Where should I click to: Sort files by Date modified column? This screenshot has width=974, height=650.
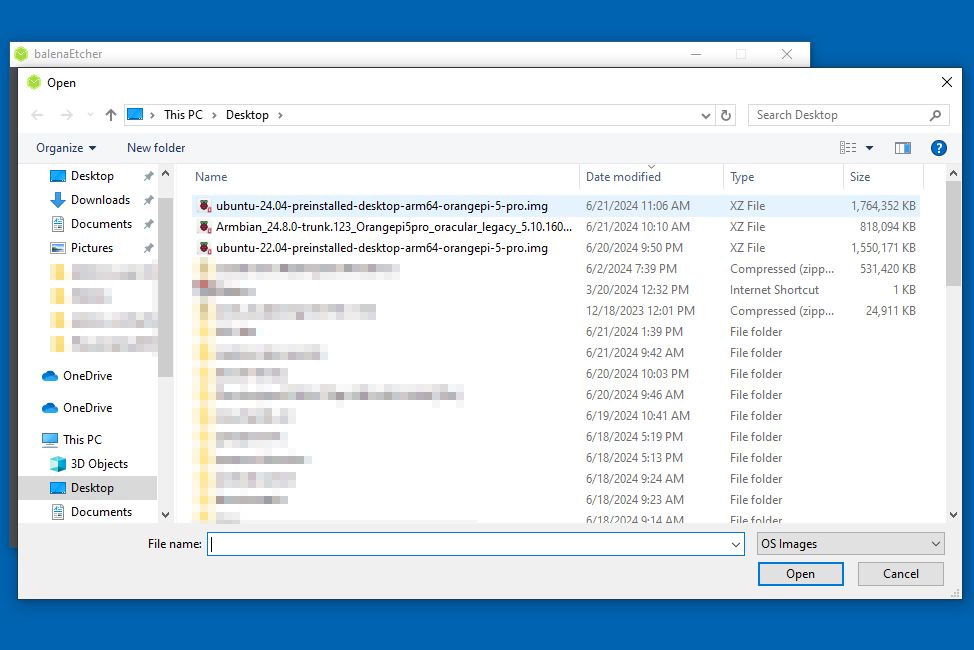(652, 176)
